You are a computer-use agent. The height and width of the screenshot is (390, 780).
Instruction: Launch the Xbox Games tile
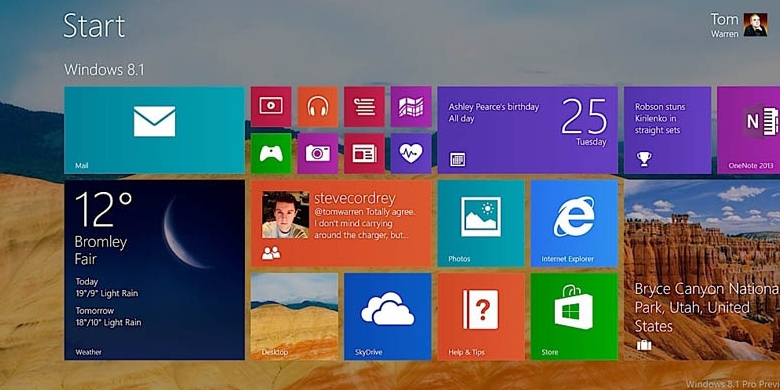(271, 153)
